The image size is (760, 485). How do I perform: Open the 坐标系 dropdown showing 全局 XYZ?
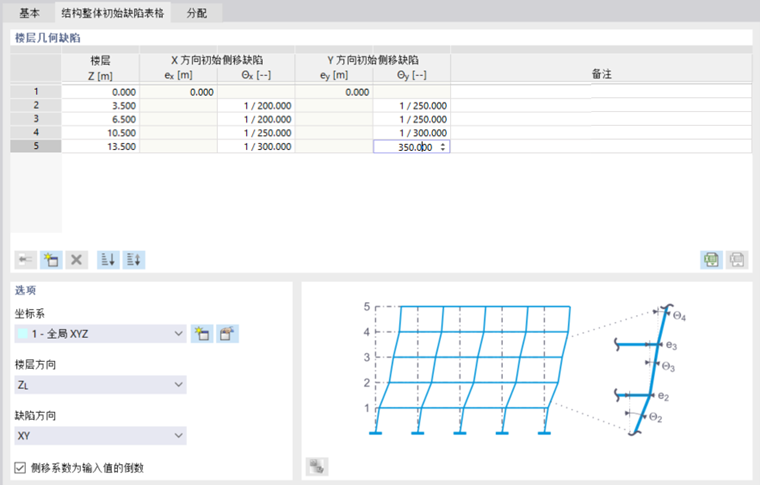click(x=100, y=334)
